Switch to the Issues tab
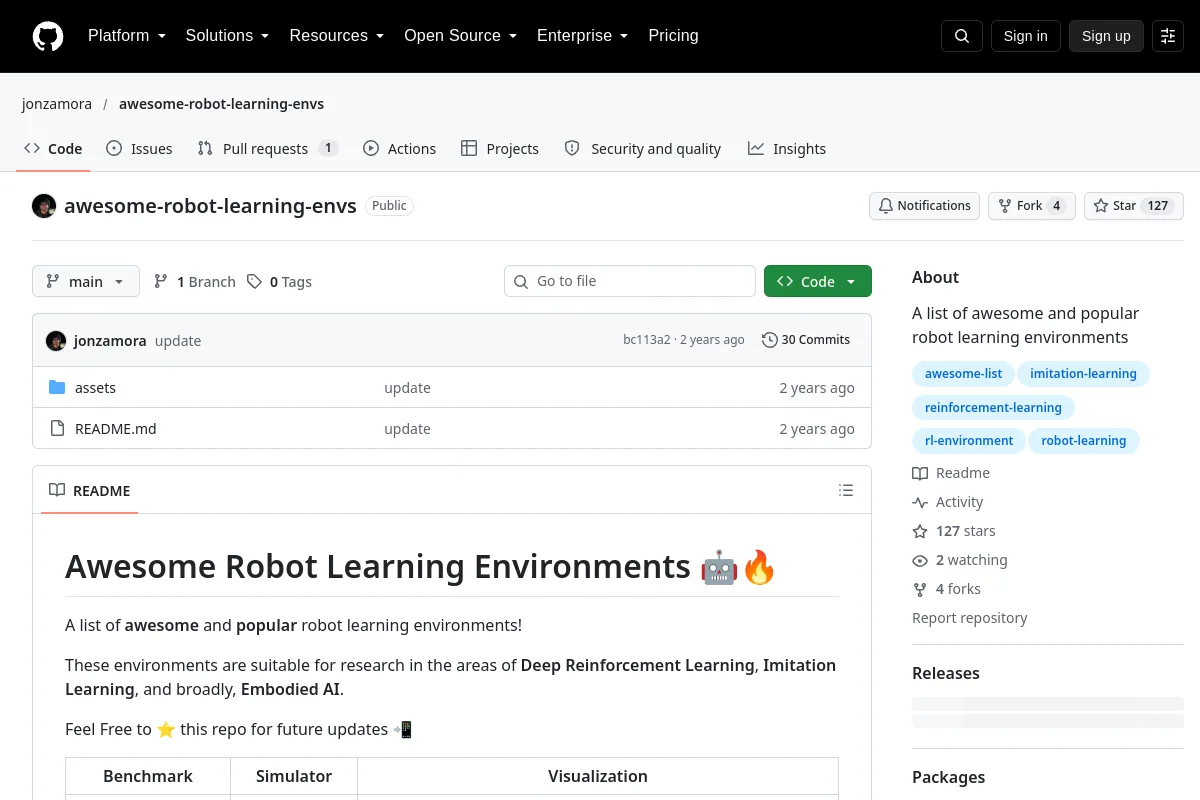 [139, 149]
